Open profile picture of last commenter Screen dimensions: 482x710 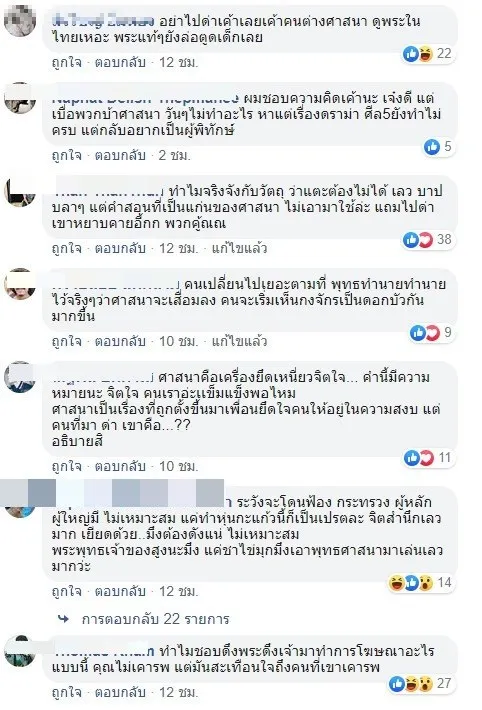click(x=20, y=651)
